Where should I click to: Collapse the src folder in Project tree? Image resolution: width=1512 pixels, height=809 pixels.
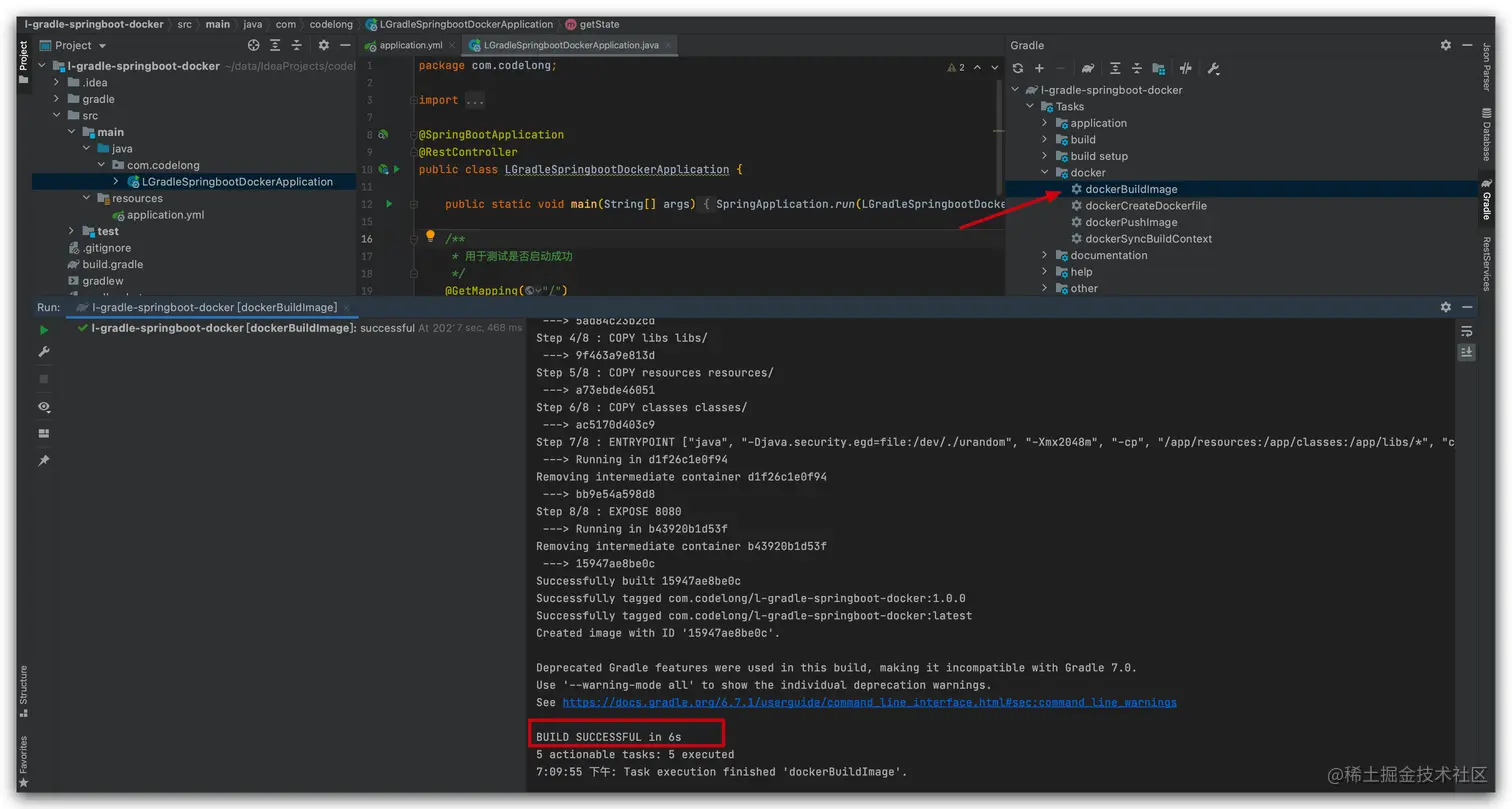[x=57, y=116]
